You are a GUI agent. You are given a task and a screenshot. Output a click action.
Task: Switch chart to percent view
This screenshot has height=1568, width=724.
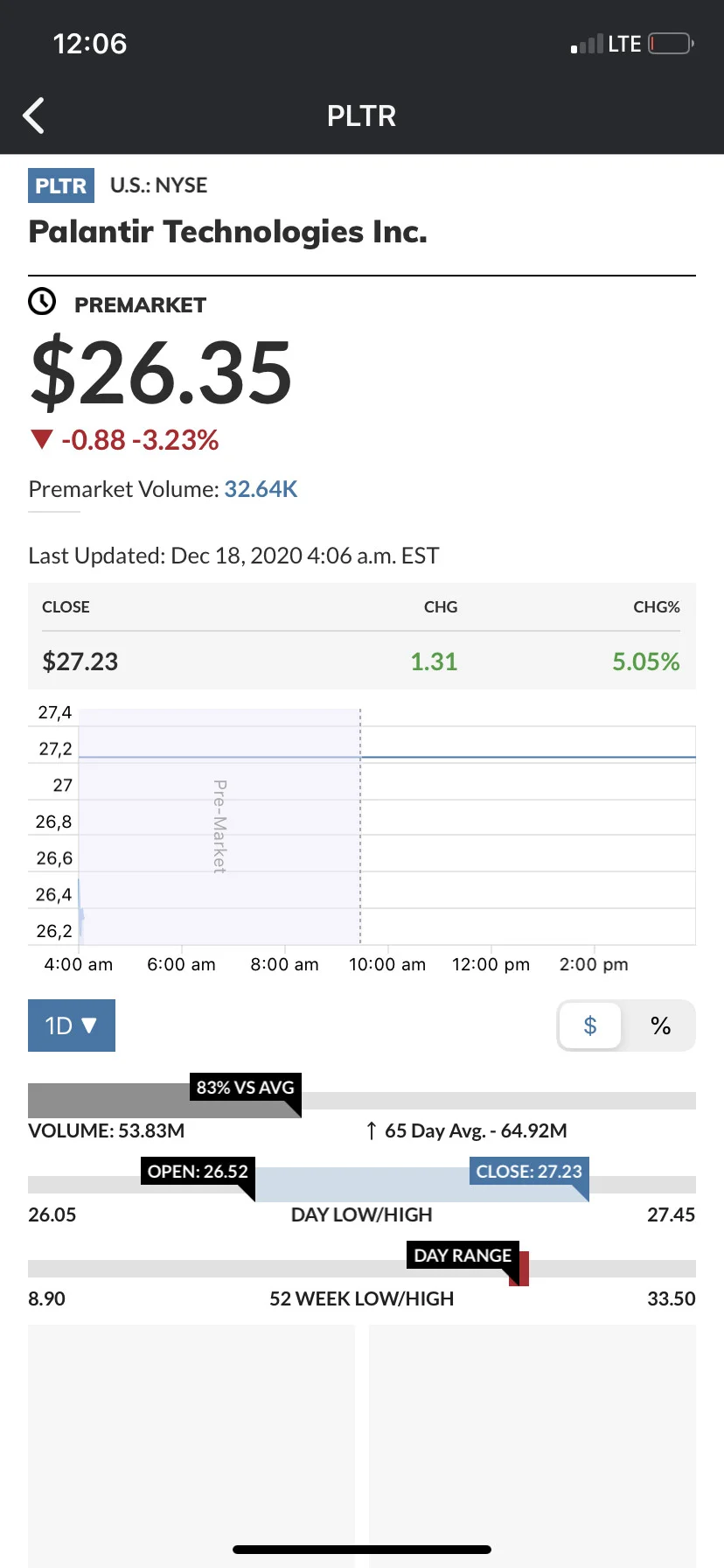click(x=661, y=1025)
